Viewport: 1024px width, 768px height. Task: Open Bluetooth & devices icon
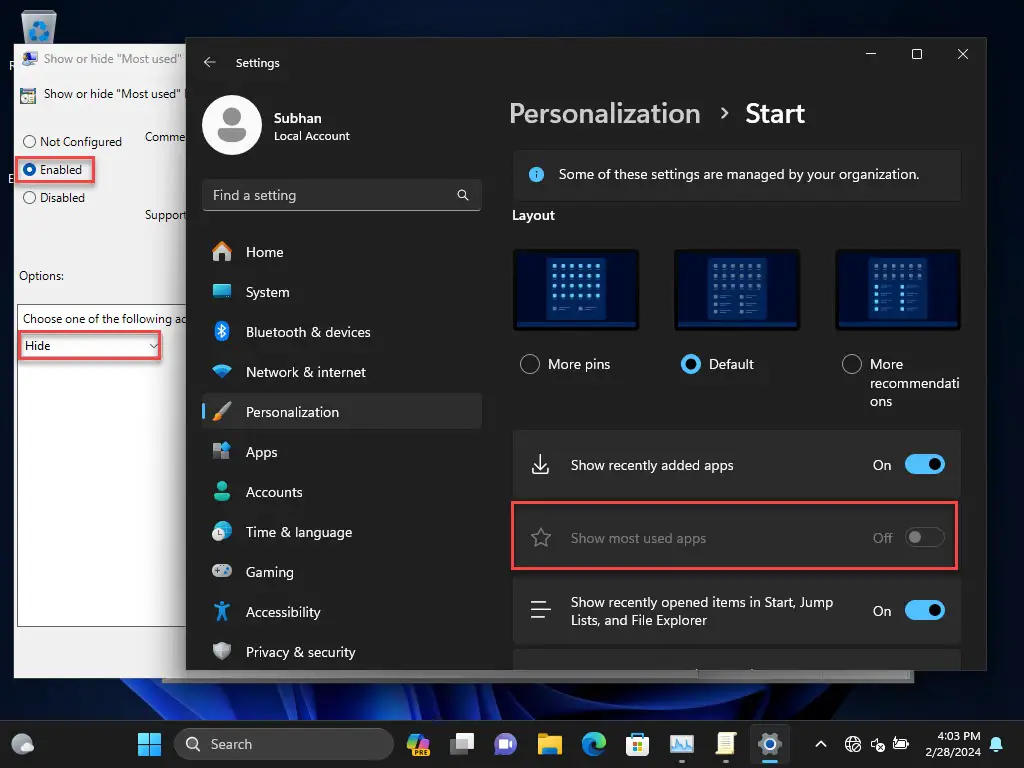tap(222, 332)
